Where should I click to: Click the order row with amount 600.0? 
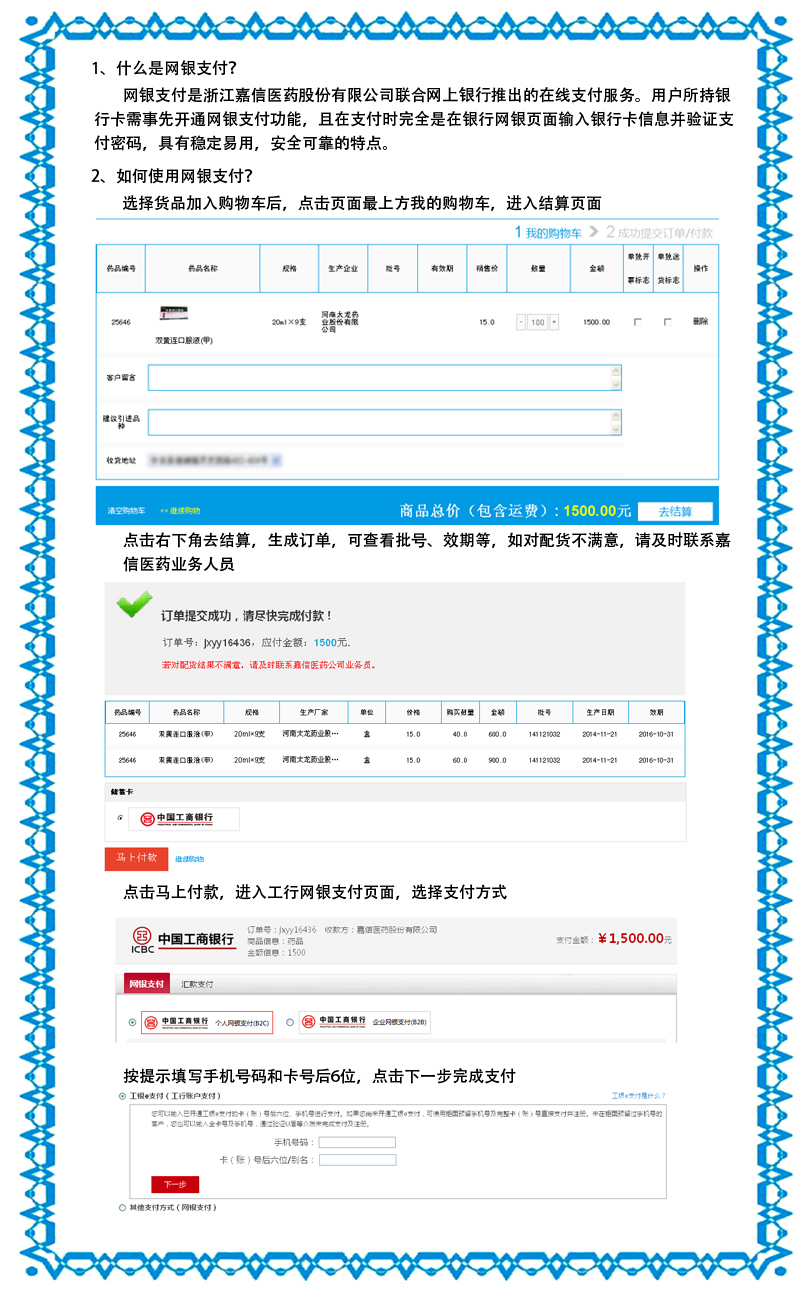pyautogui.click(x=395, y=735)
